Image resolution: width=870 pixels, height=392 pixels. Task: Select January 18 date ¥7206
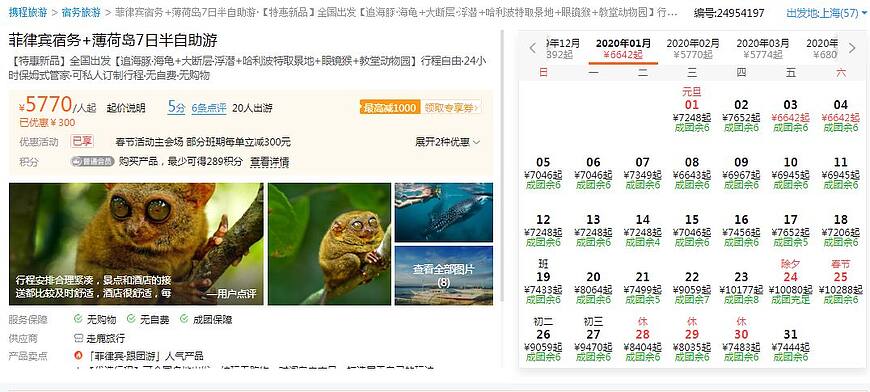(841, 231)
